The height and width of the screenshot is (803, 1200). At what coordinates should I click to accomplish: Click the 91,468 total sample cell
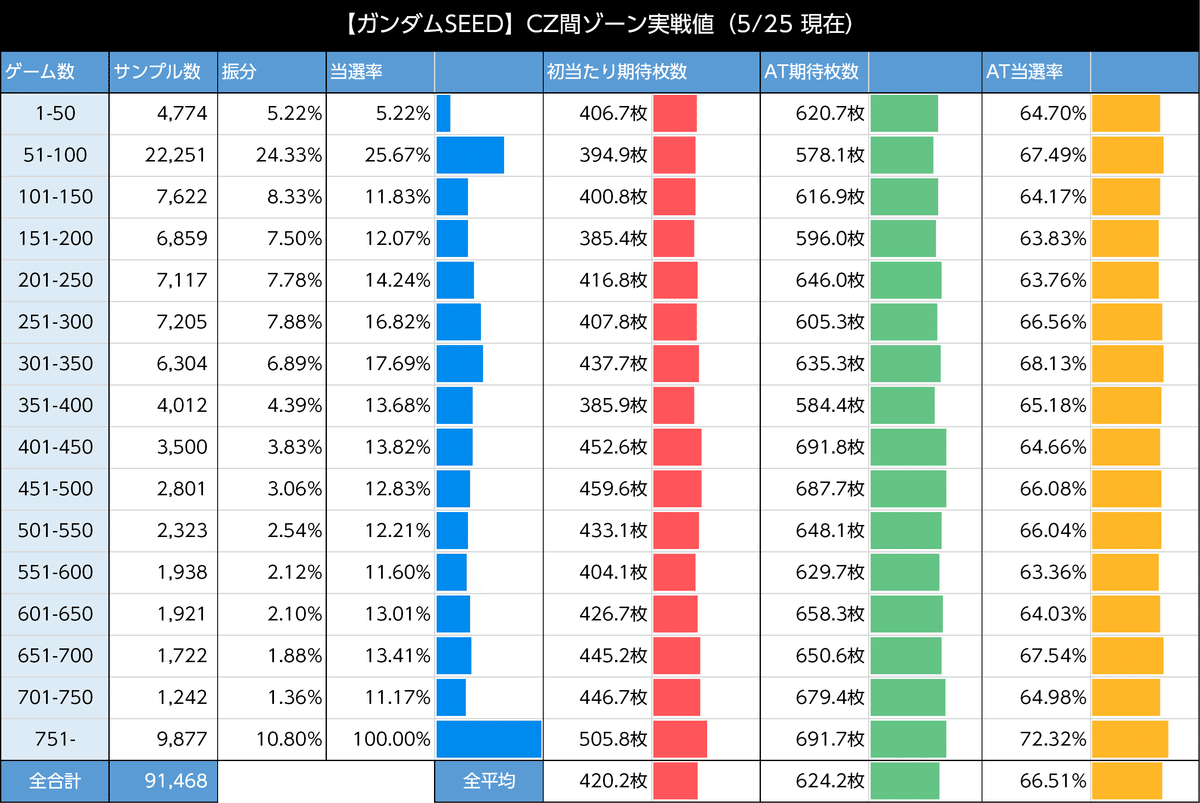coord(162,781)
